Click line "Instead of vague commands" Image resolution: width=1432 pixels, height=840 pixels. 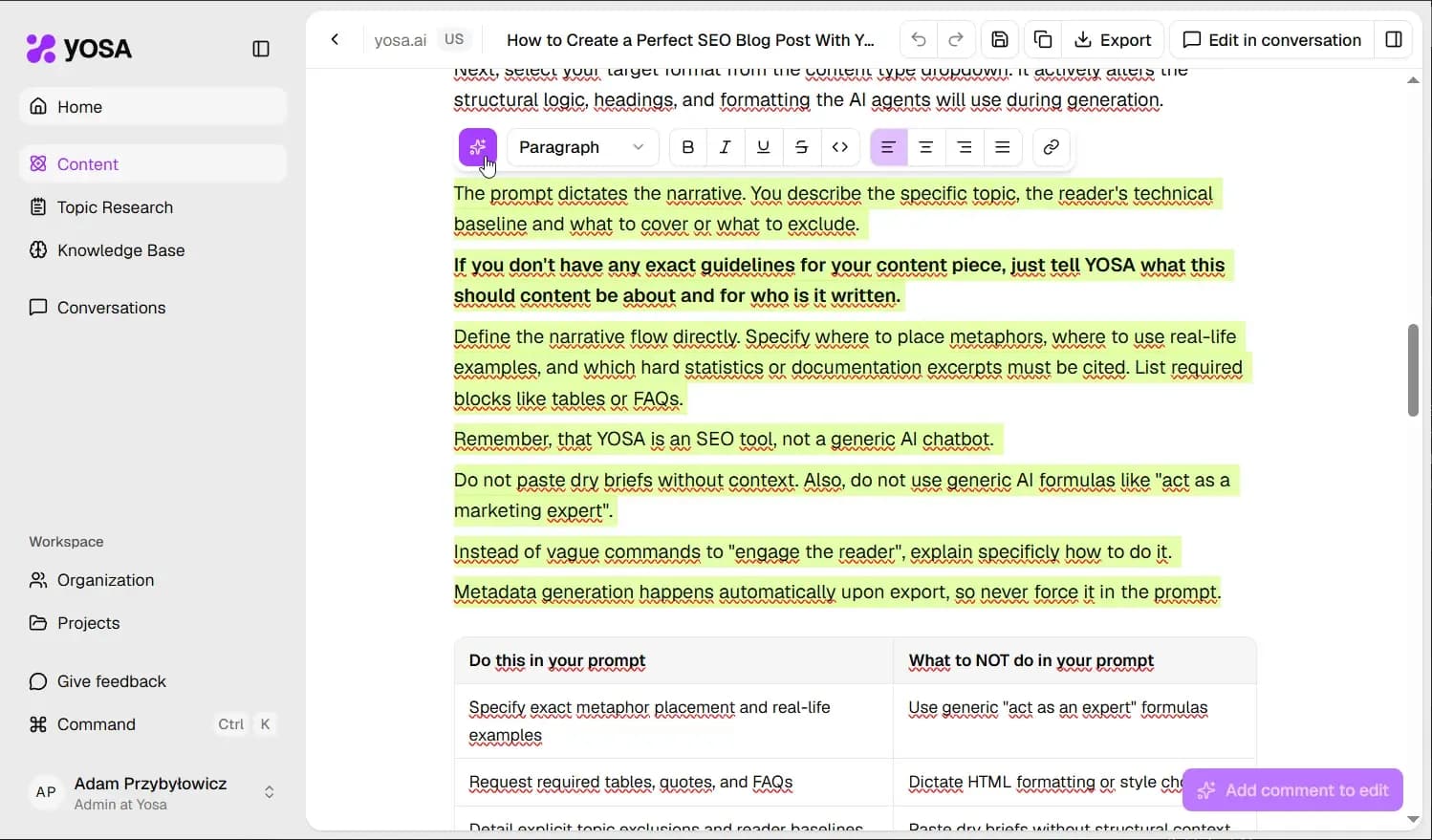[x=816, y=551]
